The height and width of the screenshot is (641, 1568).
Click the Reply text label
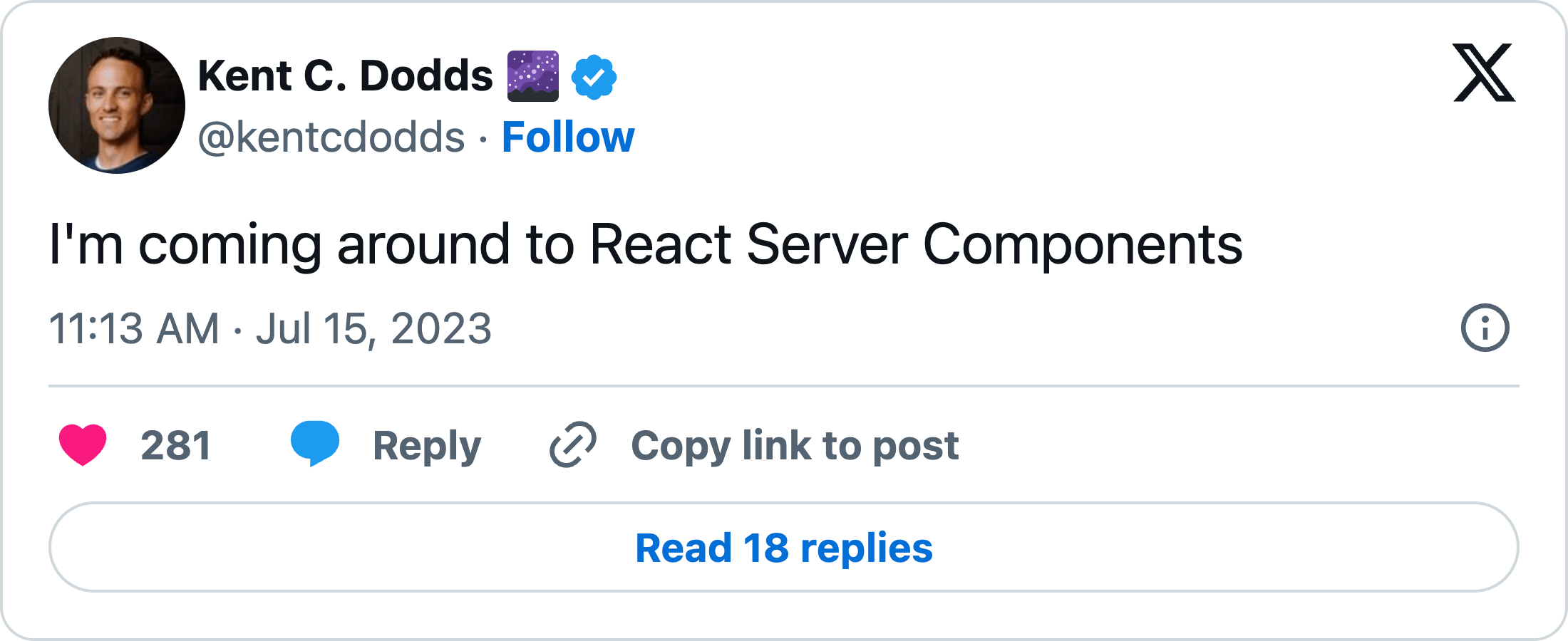(x=427, y=446)
